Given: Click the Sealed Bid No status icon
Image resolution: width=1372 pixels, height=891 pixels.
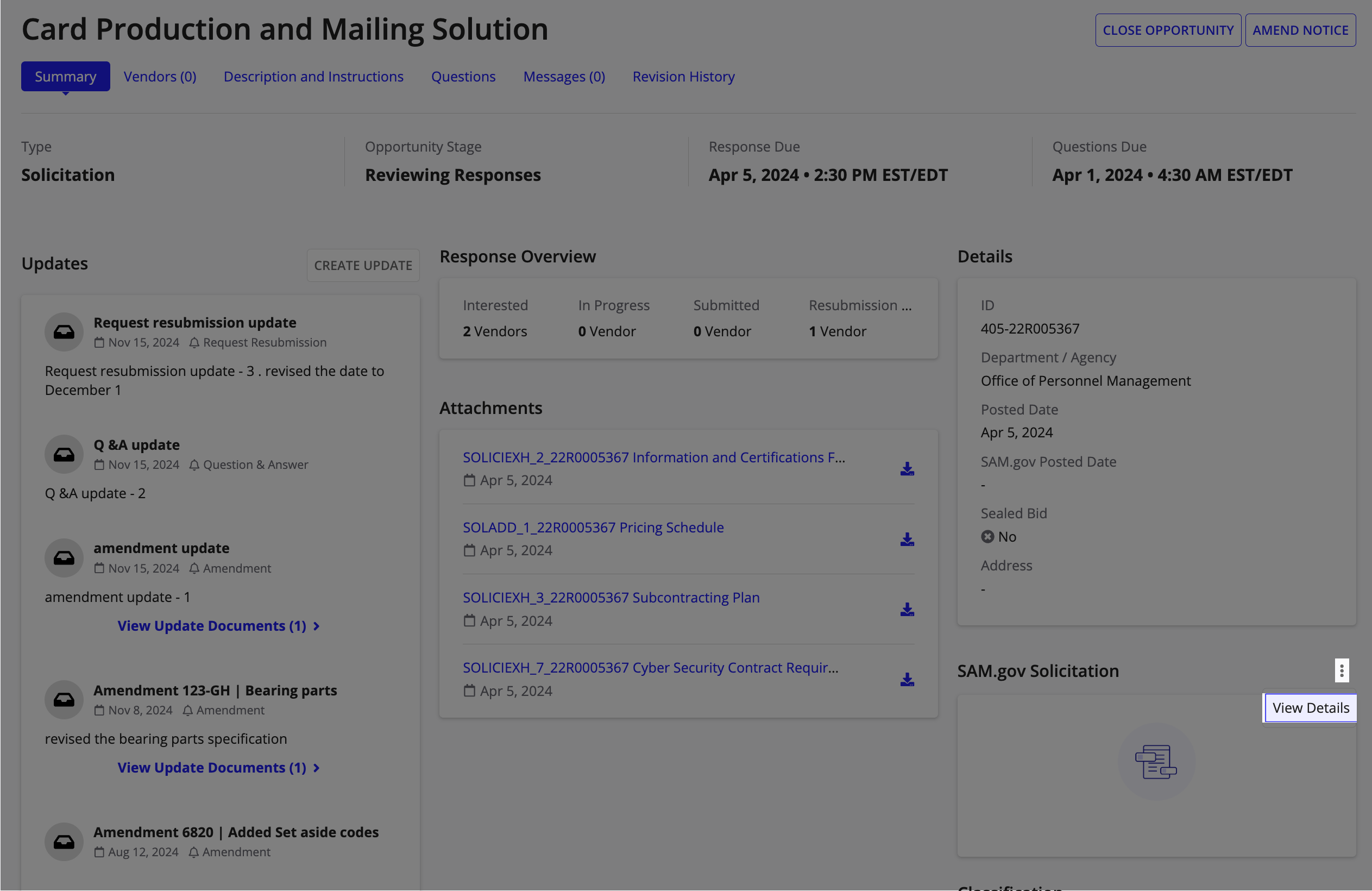Looking at the screenshot, I should pos(987,536).
